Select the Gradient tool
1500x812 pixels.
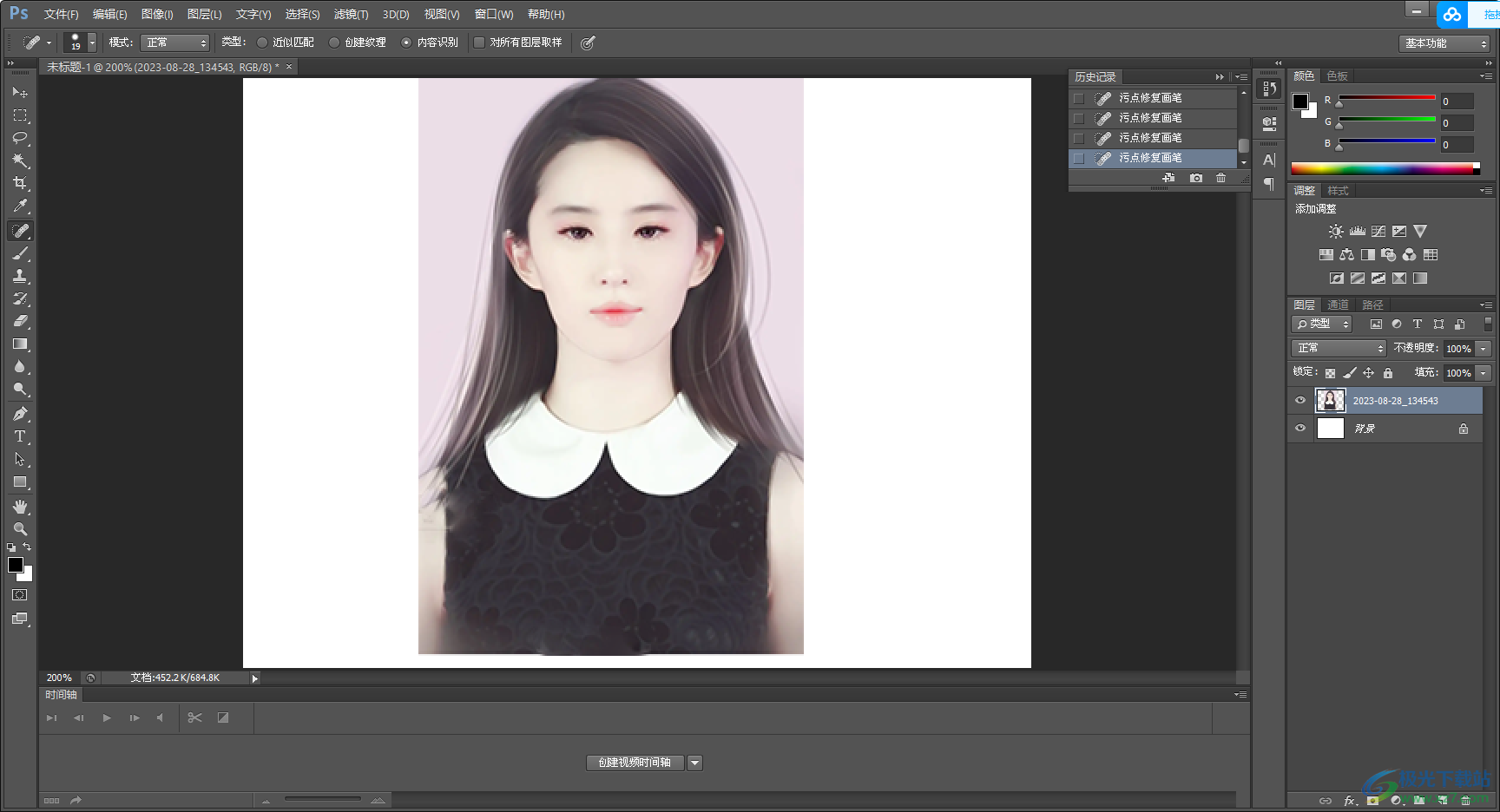coord(20,344)
